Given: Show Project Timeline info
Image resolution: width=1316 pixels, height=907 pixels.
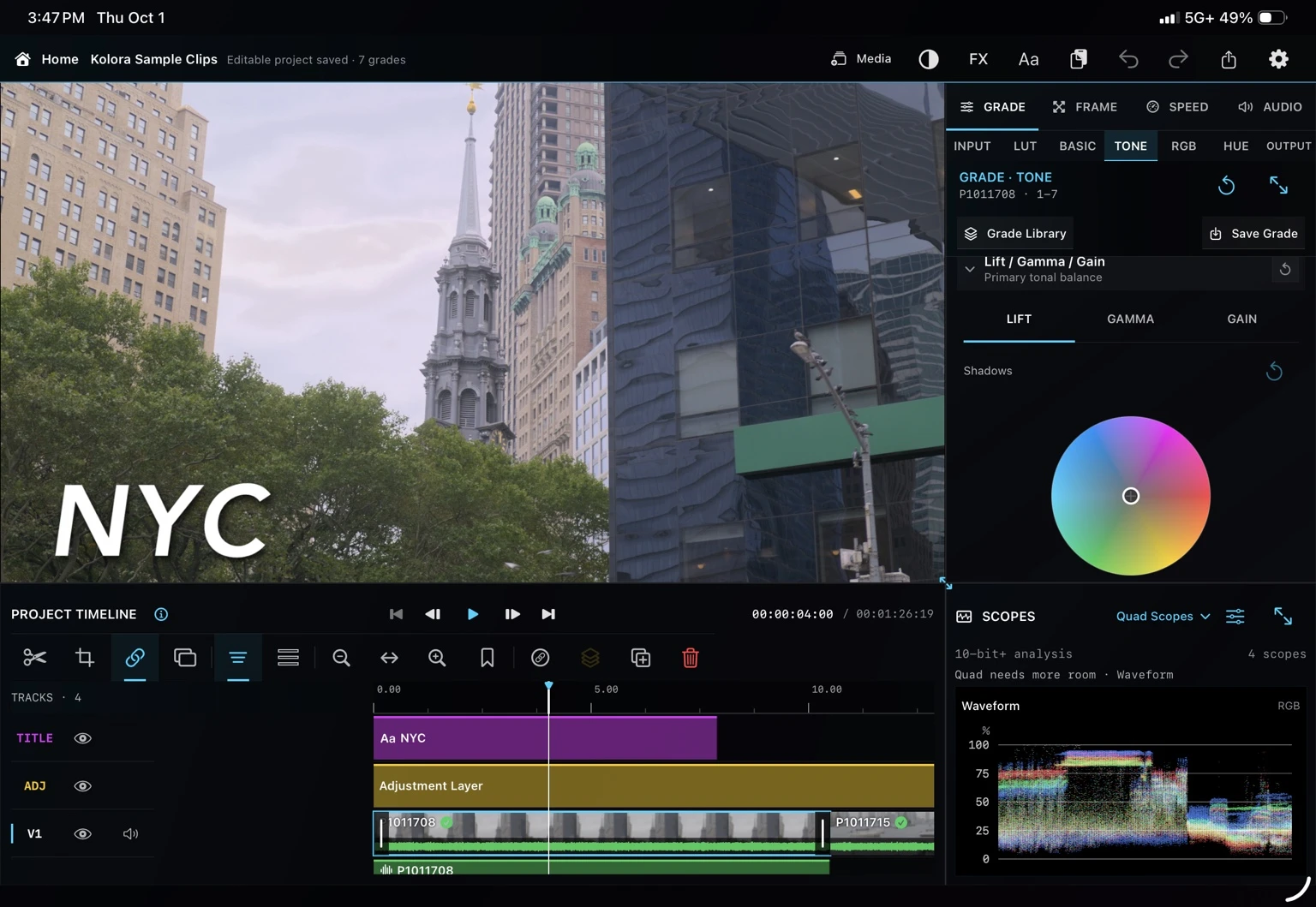Looking at the screenshot, I should click(161, 614).
